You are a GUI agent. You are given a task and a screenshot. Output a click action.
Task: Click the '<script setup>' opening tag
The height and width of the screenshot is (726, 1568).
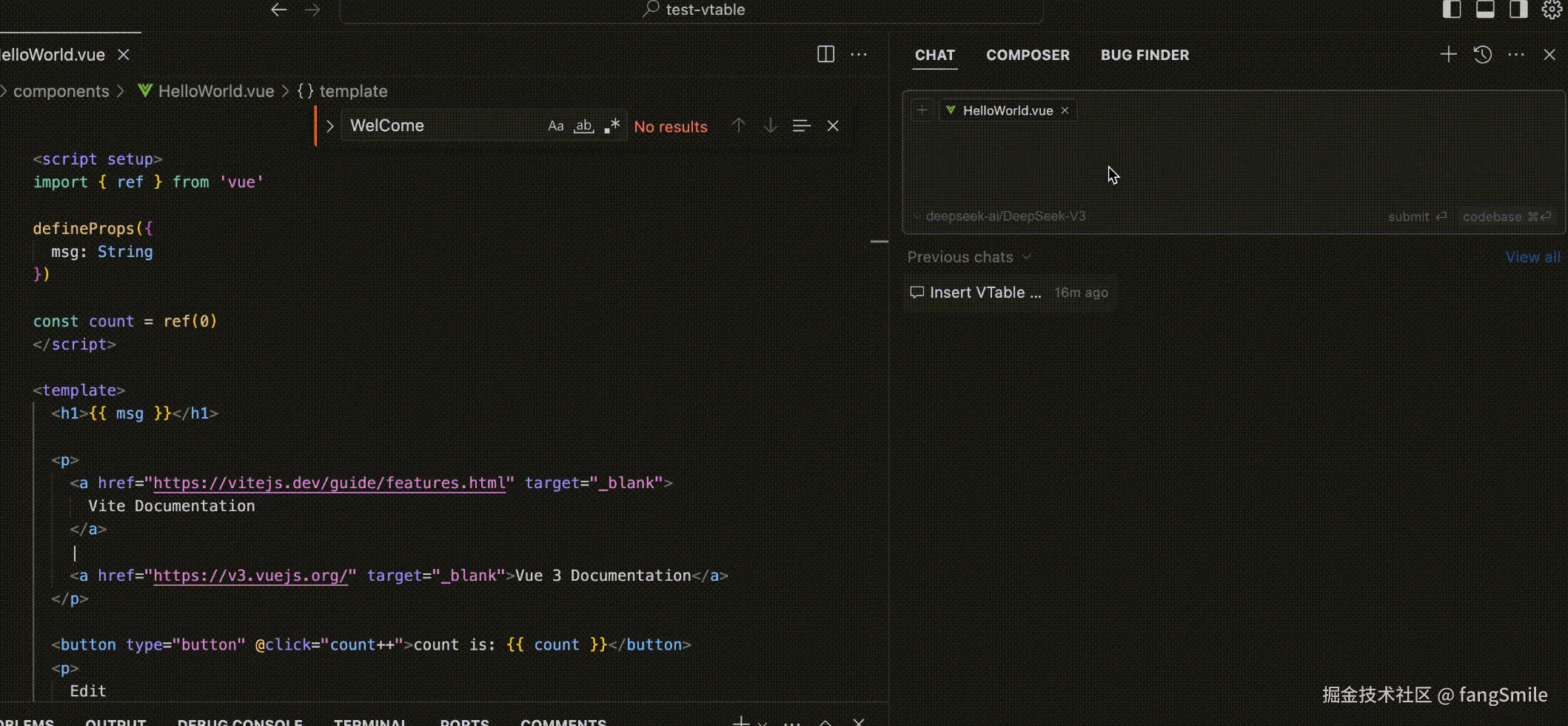pyautogui.click(x=98, y=159)
